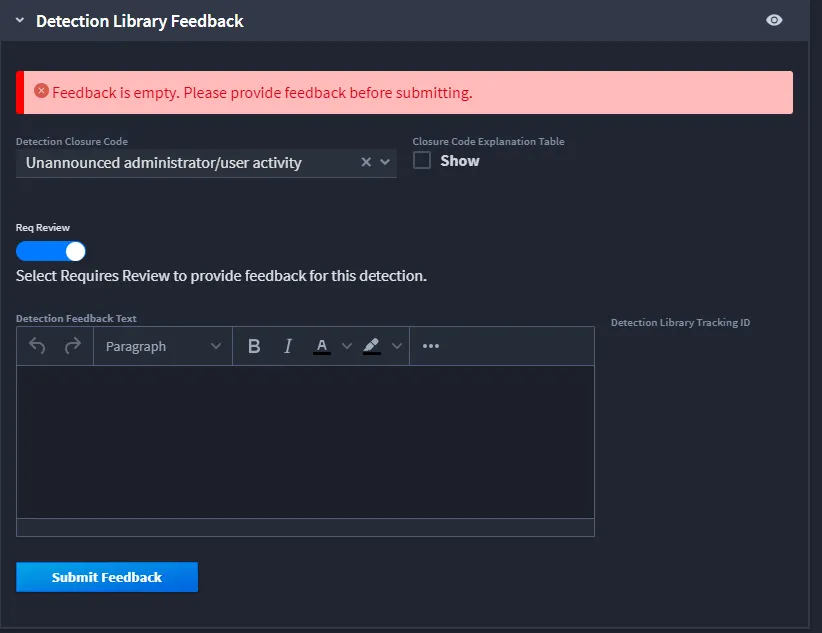Click the redo arrow in the editor toolbar

pyautogui.click(x=73, y=346)
